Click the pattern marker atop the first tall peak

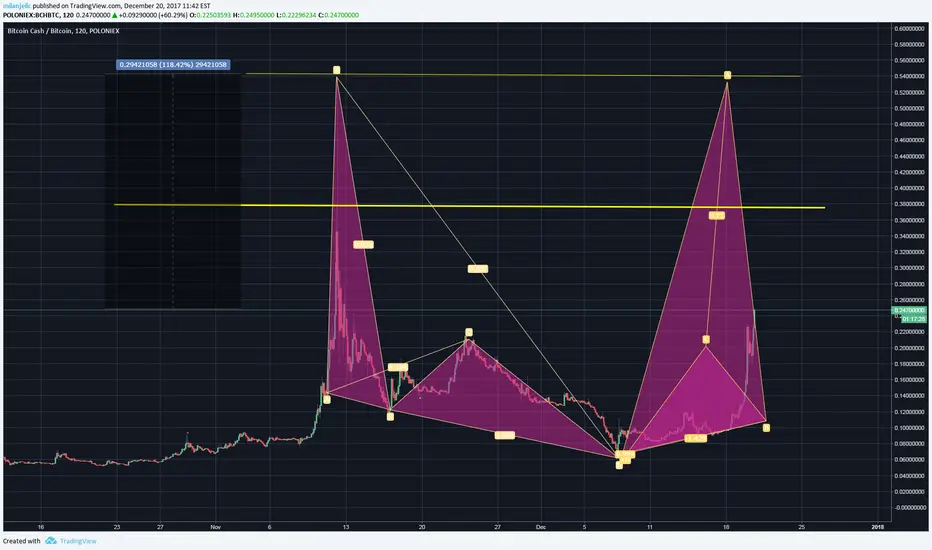[x=336, y=70]
